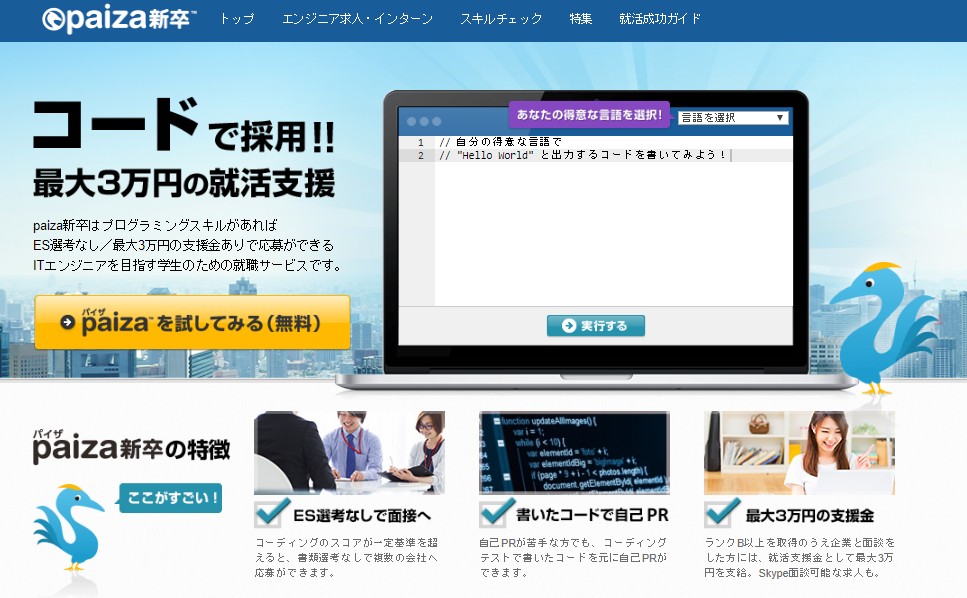The width and height of the screenshot is (967, 598).
Task: Click the paiza新卒 logo in header
Action: point(118,19)
